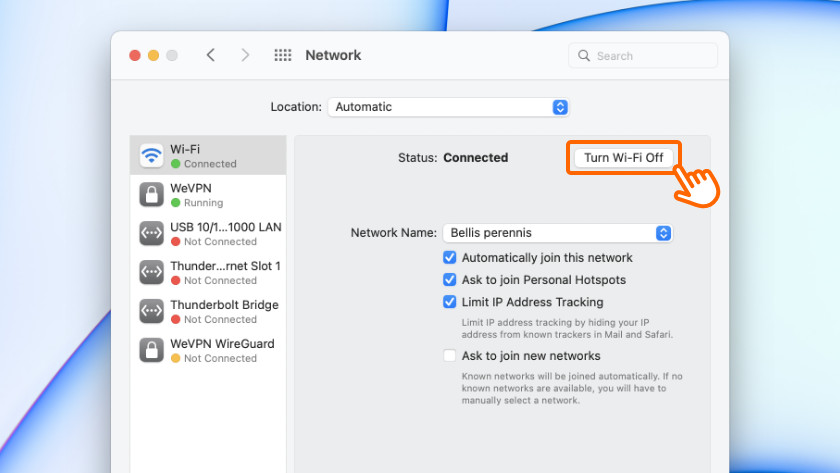Expand the Network Name dropdown
This screenshot has height=473, width=840.
(557, 233)
